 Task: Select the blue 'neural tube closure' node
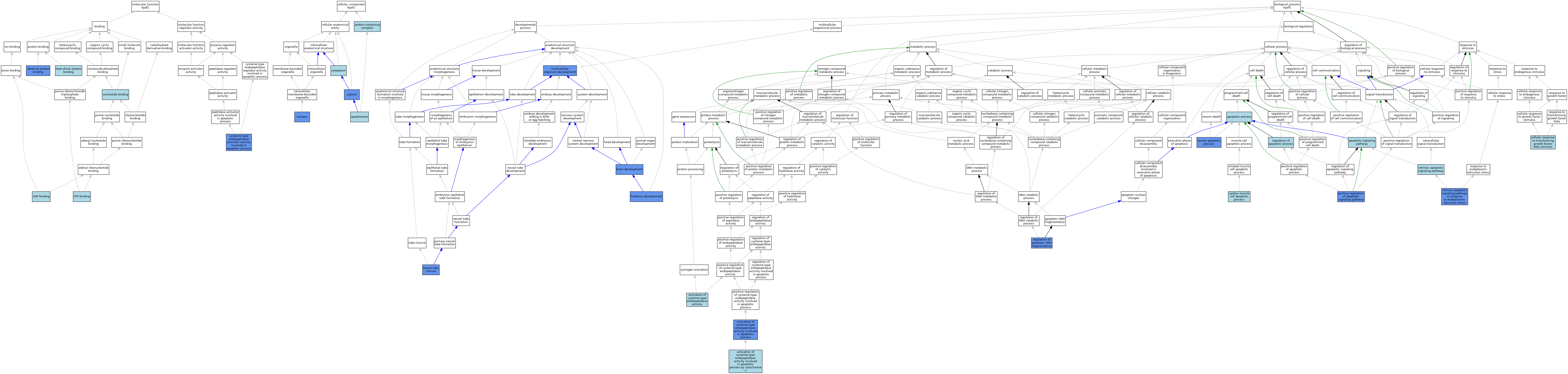[x=431, y=270]
